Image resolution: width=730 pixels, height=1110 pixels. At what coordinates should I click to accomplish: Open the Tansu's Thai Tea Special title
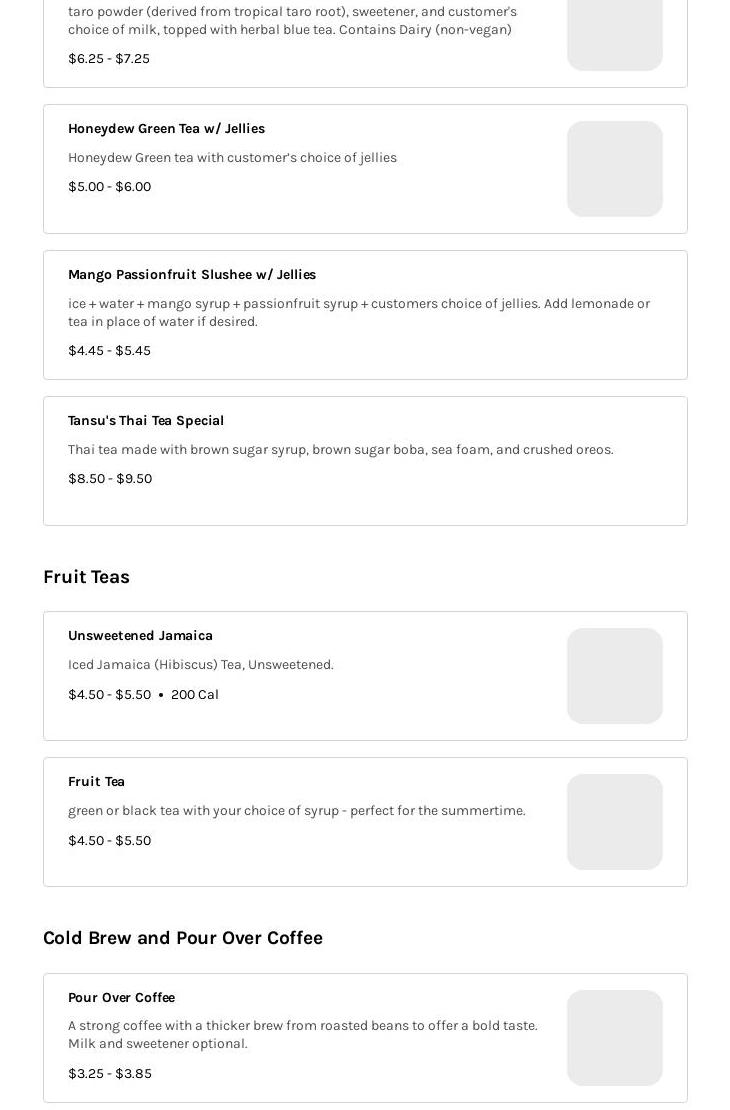(146, 420)
